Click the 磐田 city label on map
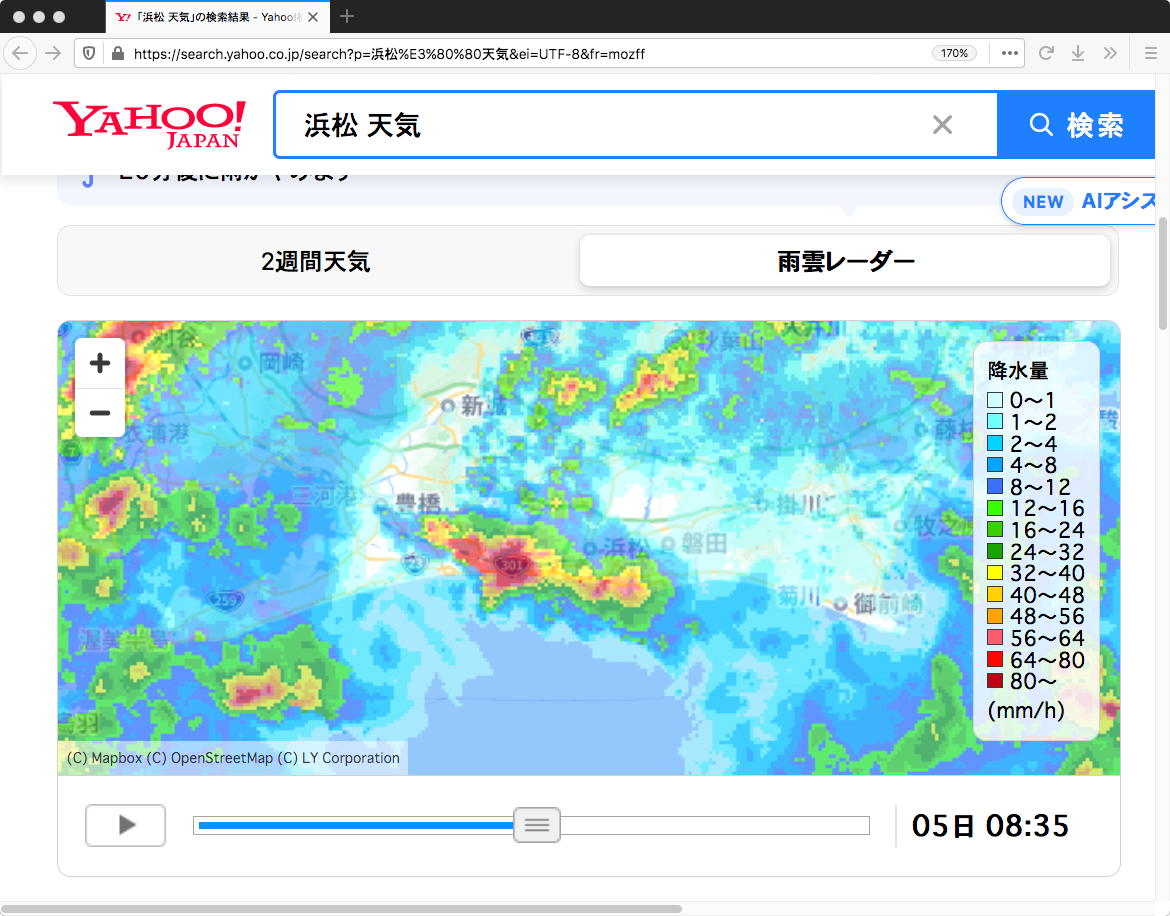Viewport: 1170px width, 916px height. pyautogui.click(x=704, y=544)
